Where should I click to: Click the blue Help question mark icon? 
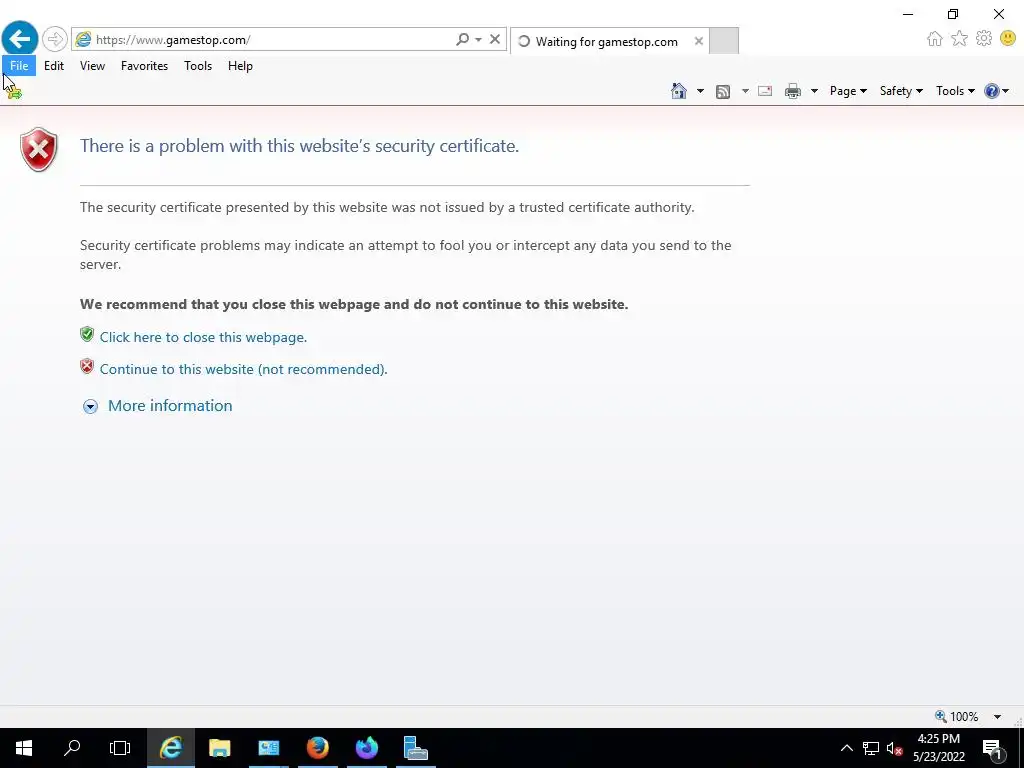pyautogui.click(x=991, y=91)
